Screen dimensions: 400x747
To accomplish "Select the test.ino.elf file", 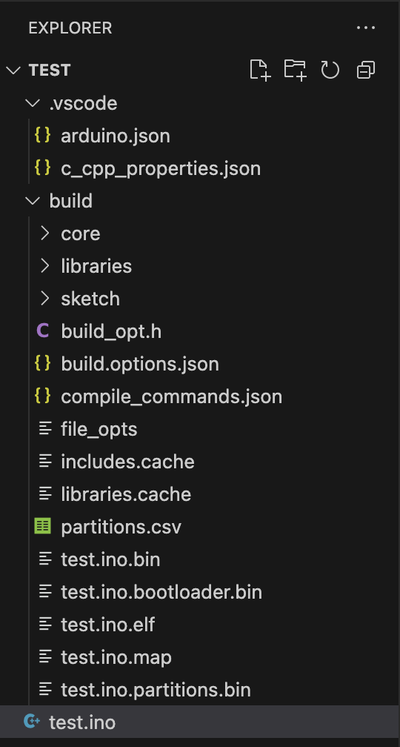I will pos(200,625).
